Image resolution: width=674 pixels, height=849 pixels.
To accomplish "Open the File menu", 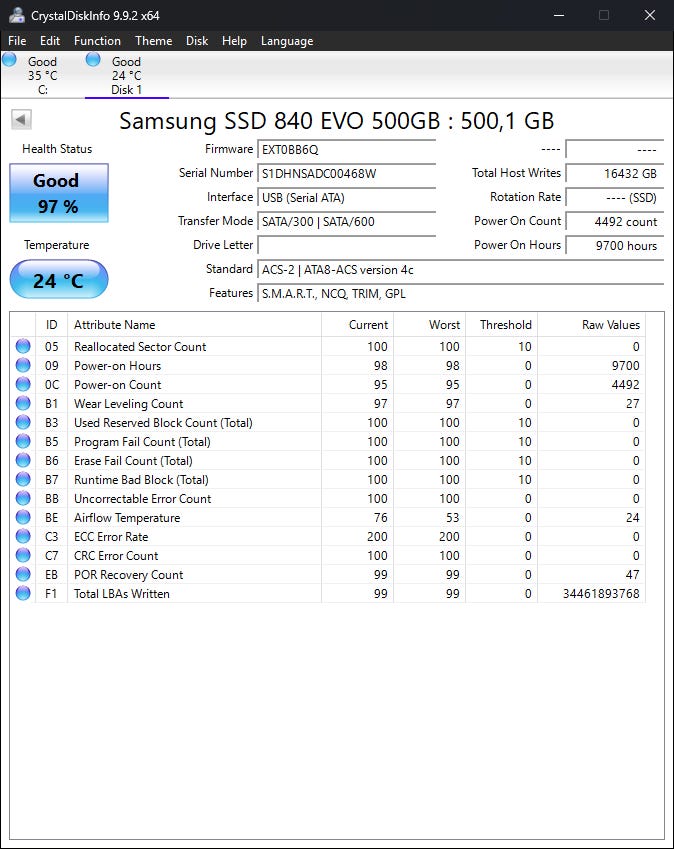I will pyautogui.click(x=17, y=41).
